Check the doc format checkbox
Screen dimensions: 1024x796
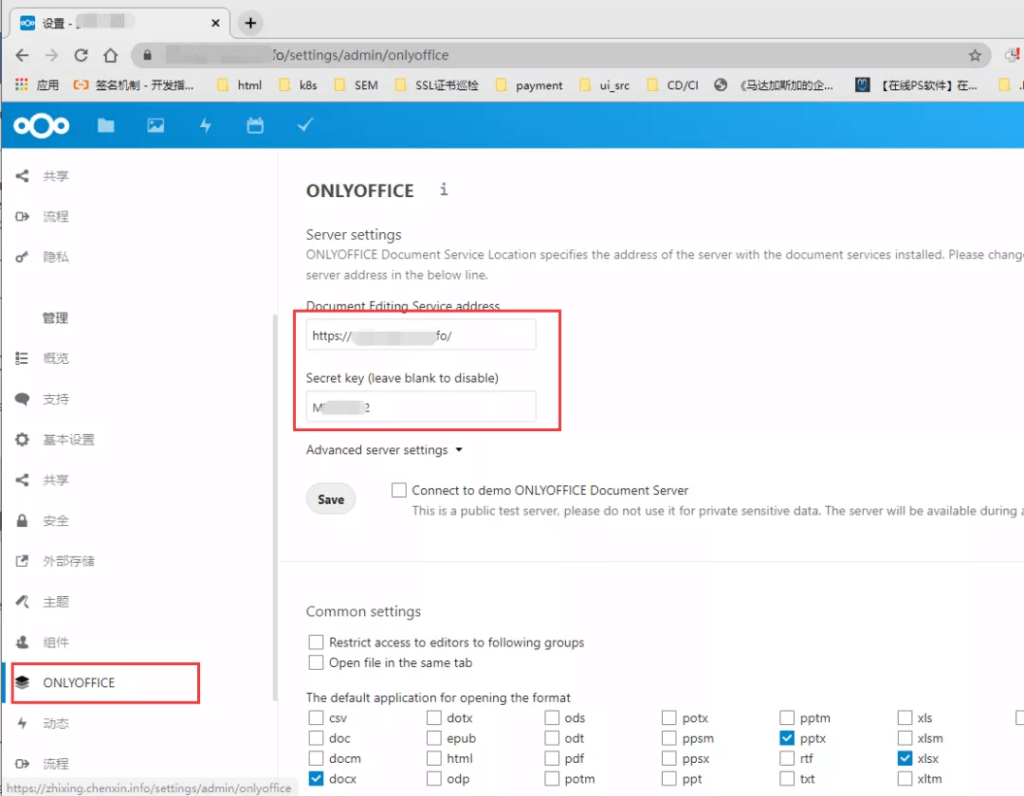pos(316,738)
